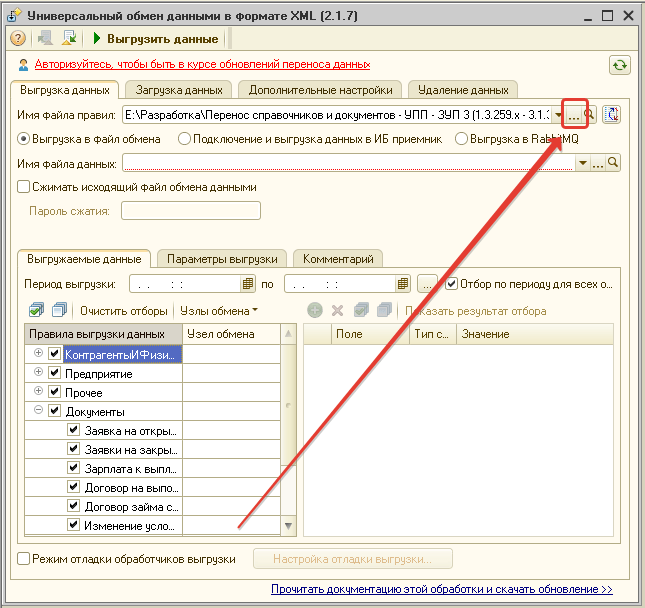The height and width of the screenshot is (608, 645).
Task: Uncheck all export rules icon
Action: [59, 310]
